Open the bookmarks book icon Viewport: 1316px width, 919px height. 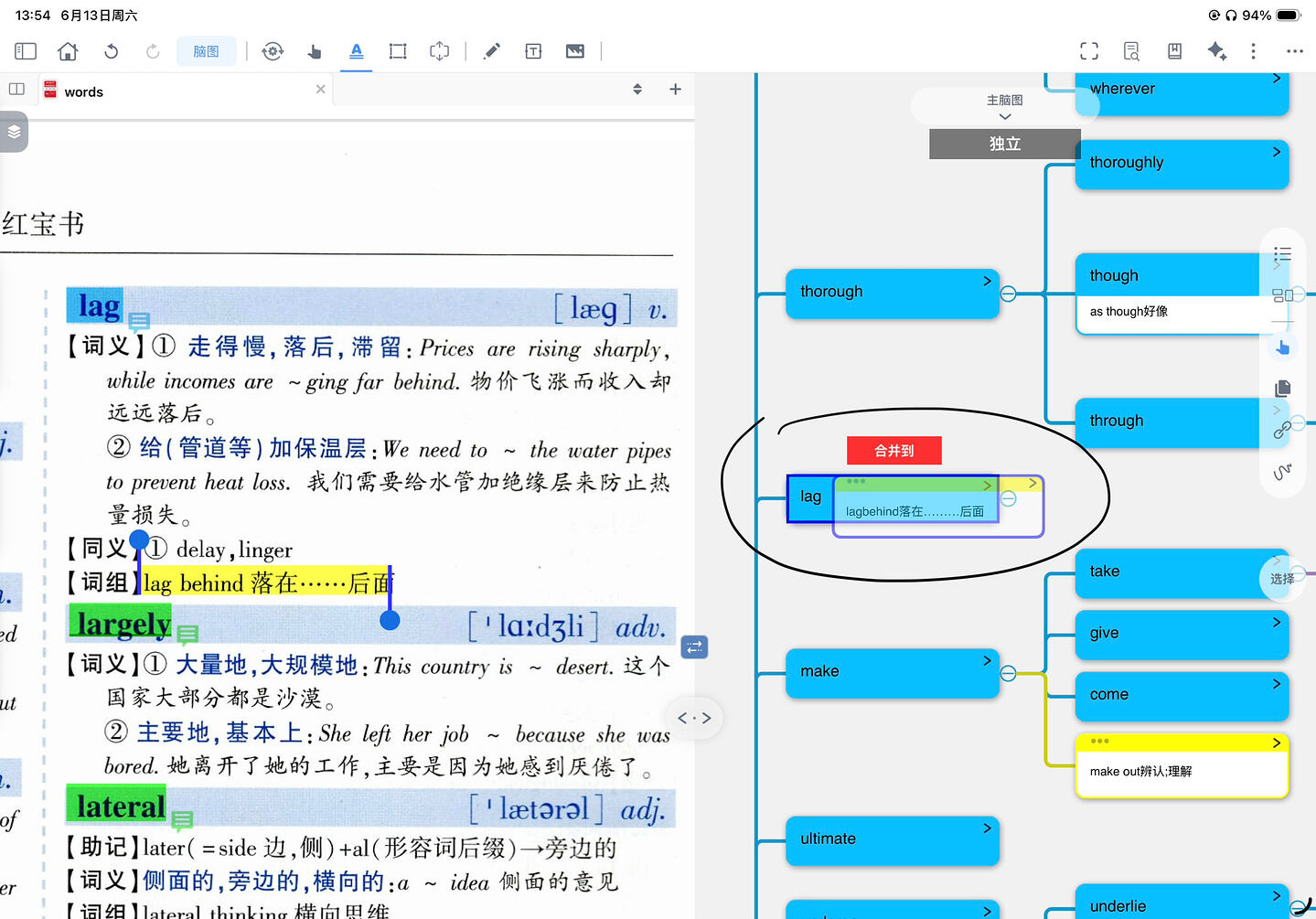pos(1174,51)
